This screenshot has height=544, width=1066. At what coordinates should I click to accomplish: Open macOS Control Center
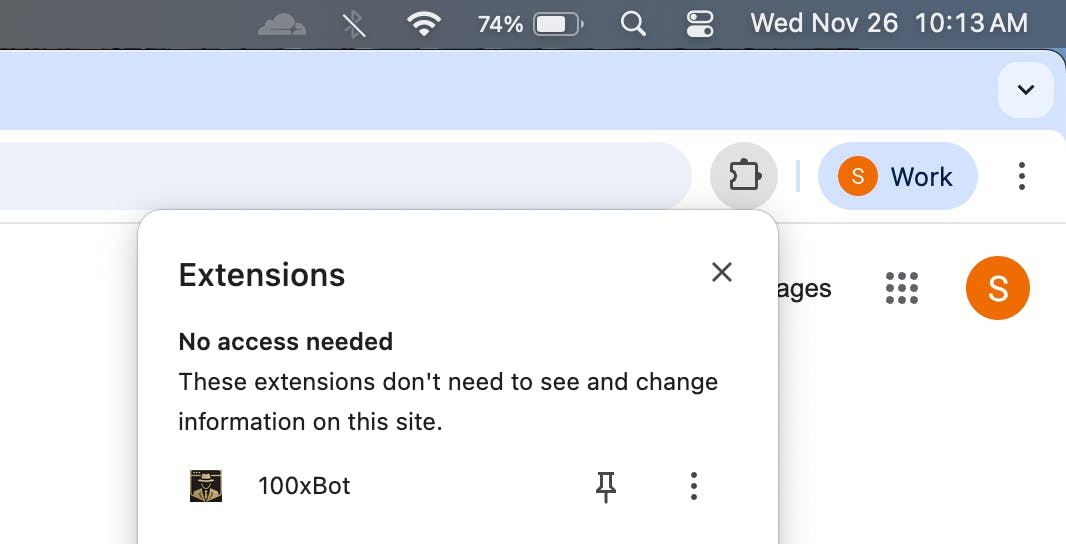(701, 24)
